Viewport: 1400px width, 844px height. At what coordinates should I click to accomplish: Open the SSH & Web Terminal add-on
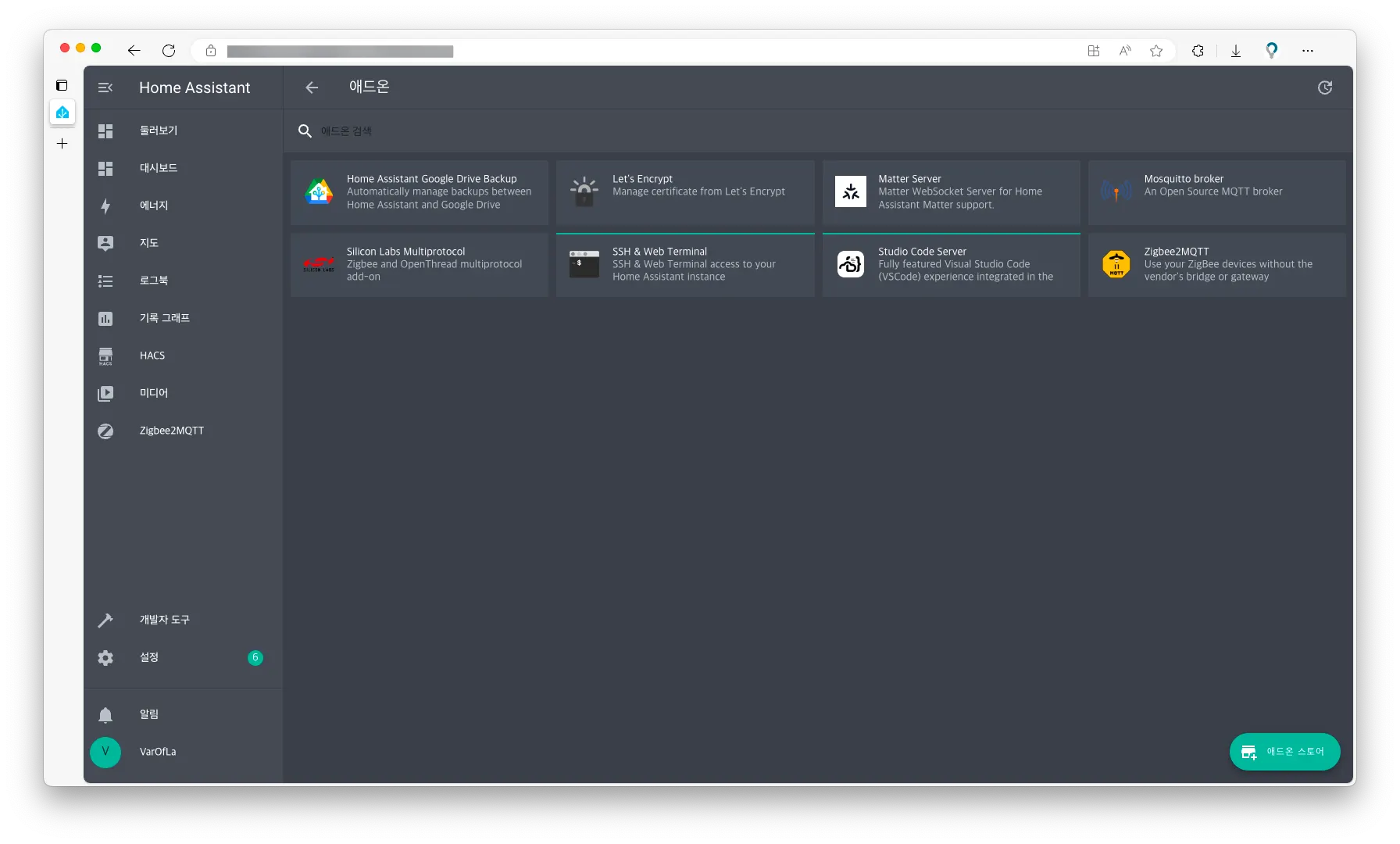click(x=685, y=265)
